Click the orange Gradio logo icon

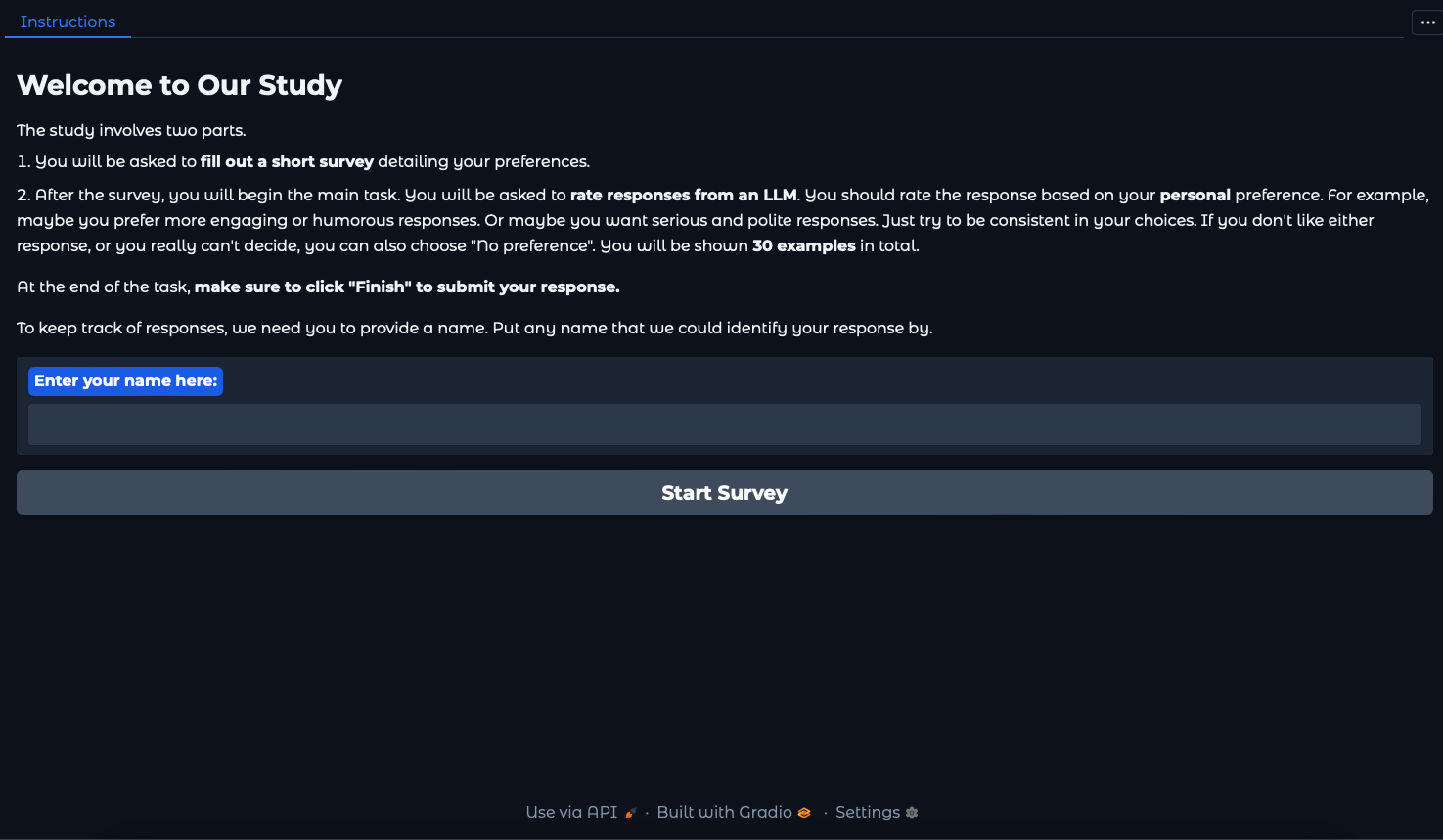point(804,813)
